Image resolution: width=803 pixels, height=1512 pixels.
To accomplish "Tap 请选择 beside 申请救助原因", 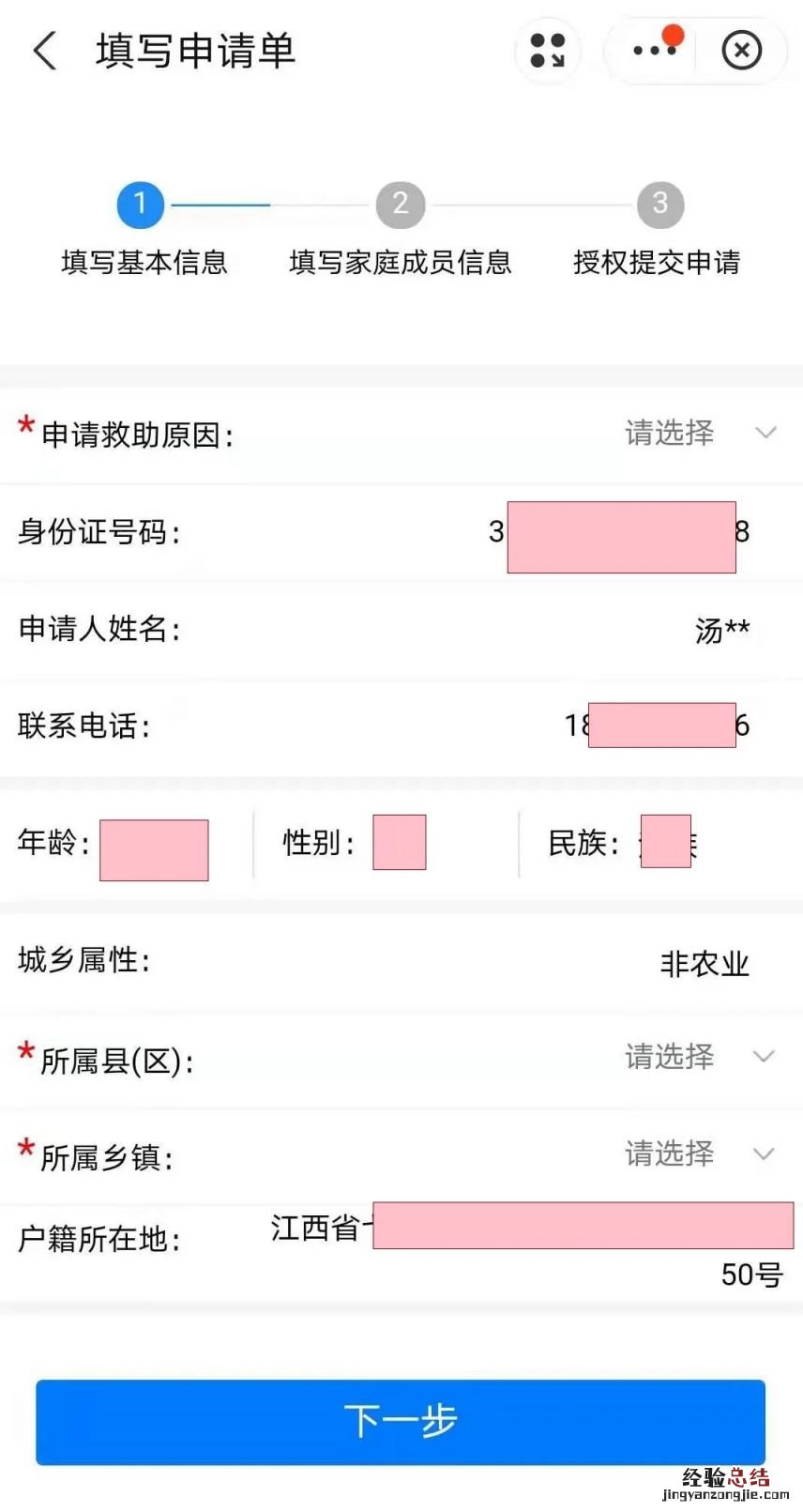I will tap(670, 433).
